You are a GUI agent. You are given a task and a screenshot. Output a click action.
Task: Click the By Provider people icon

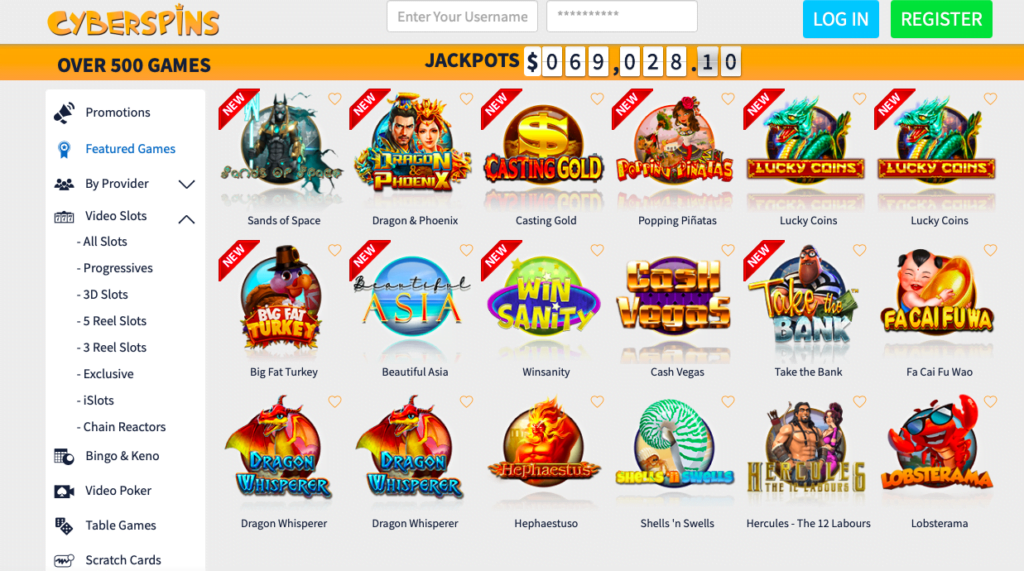point(64,184)
